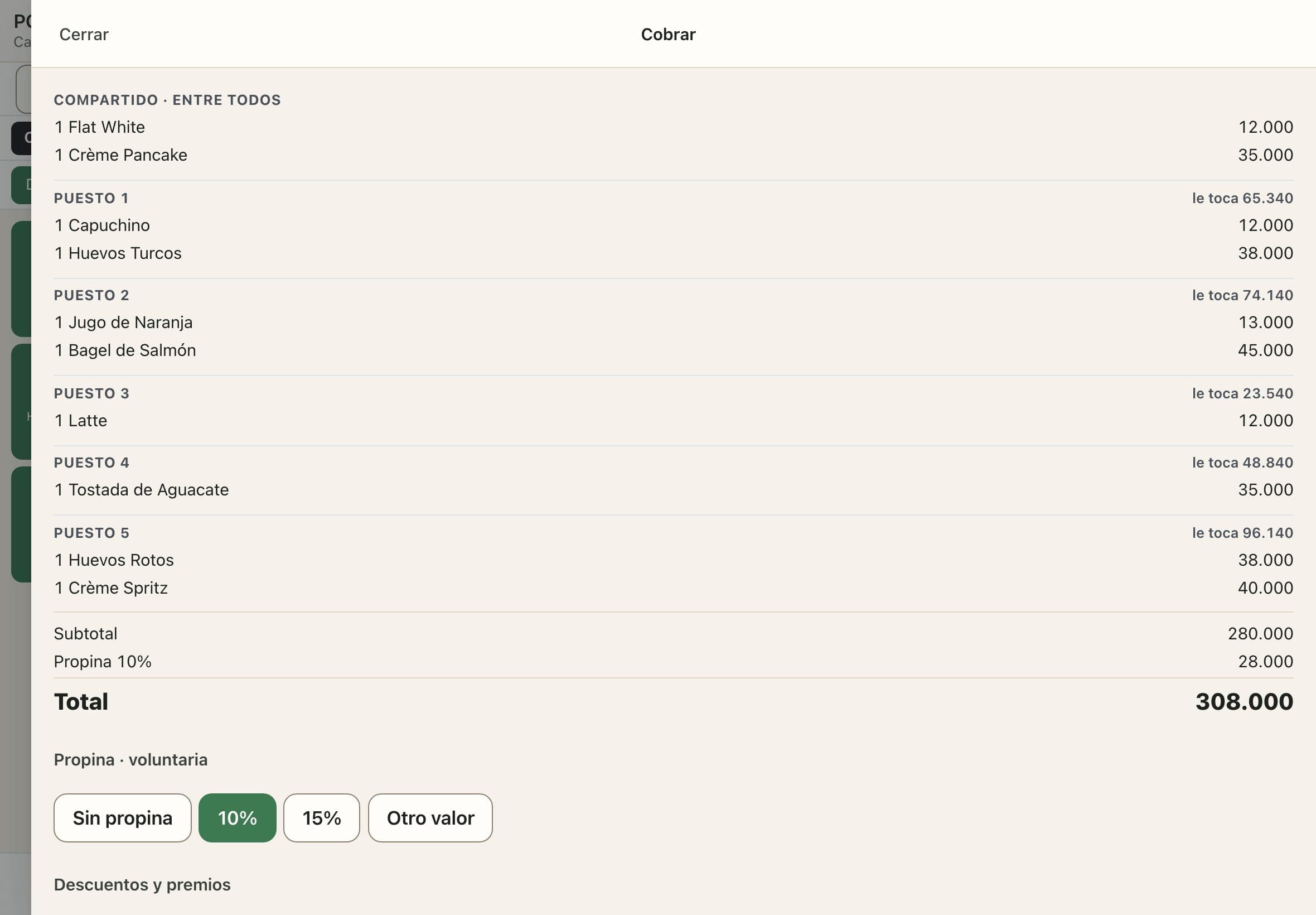Image resolution: width=1316 pixels, height=915 pixels.
Task: Click the Flat White line item
Action: pos(673,127)
